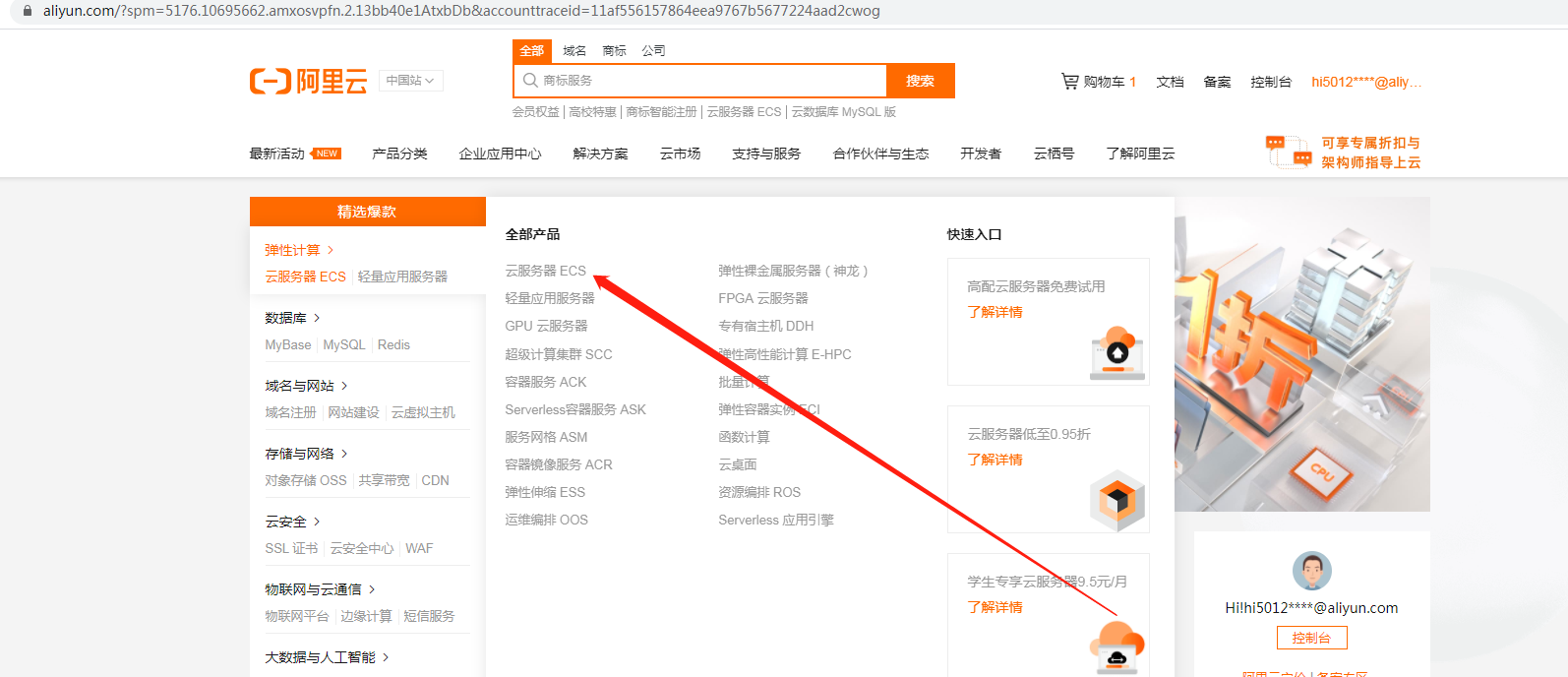1568x677 pixels.
Task: Select the 全部 search tab
Action: [531, 51]
